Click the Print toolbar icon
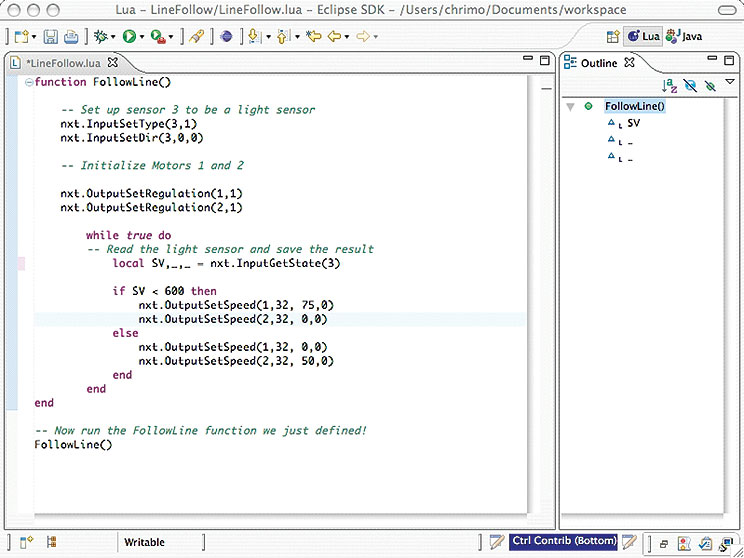Screen dimensions: 744x558 71,37
